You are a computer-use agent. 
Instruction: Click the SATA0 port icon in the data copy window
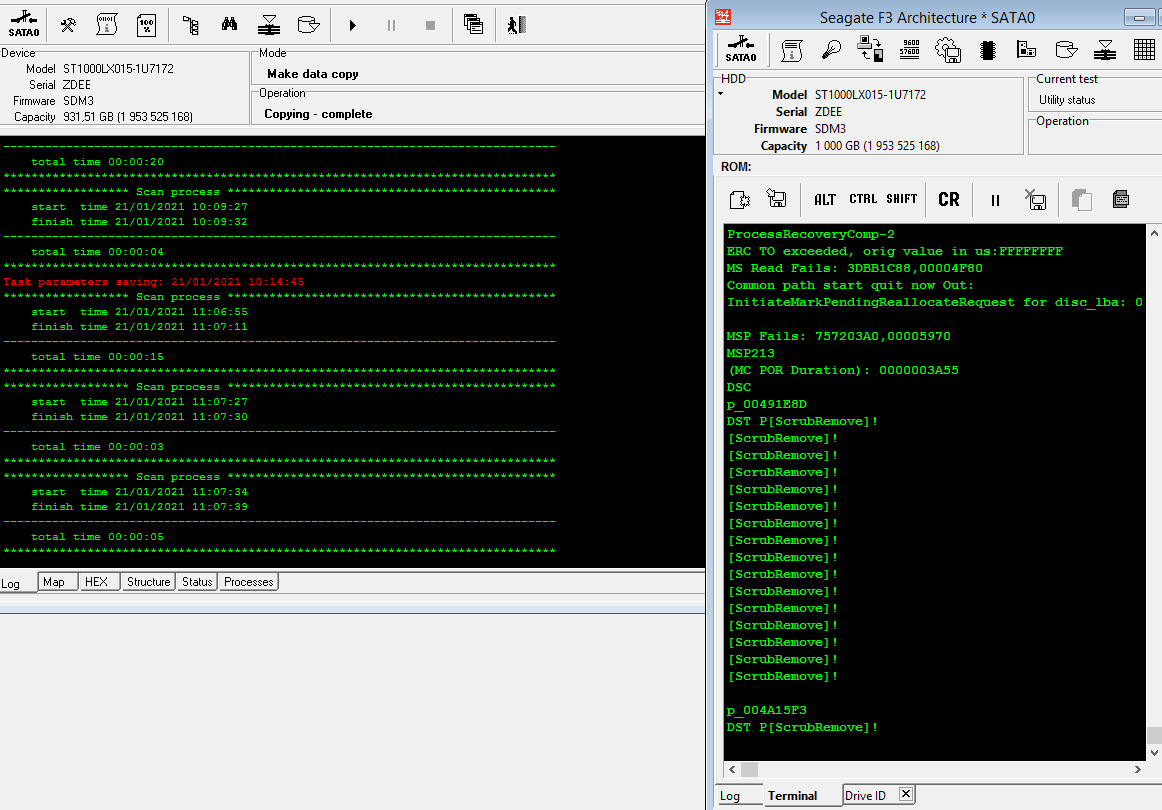pyautogui.click(x=24, y=24)
